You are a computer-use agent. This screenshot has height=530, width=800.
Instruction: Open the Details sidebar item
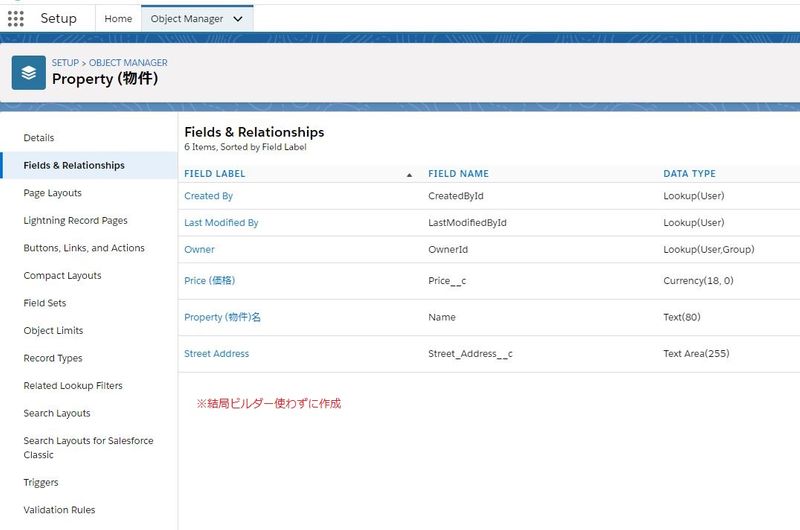pyautogui.click(x=39, y=138)
